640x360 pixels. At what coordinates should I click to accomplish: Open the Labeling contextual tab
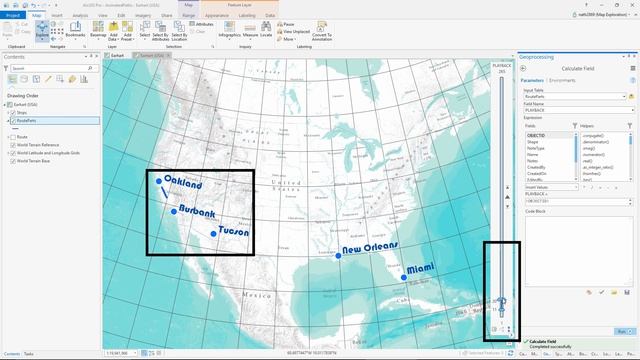(247, 16)
